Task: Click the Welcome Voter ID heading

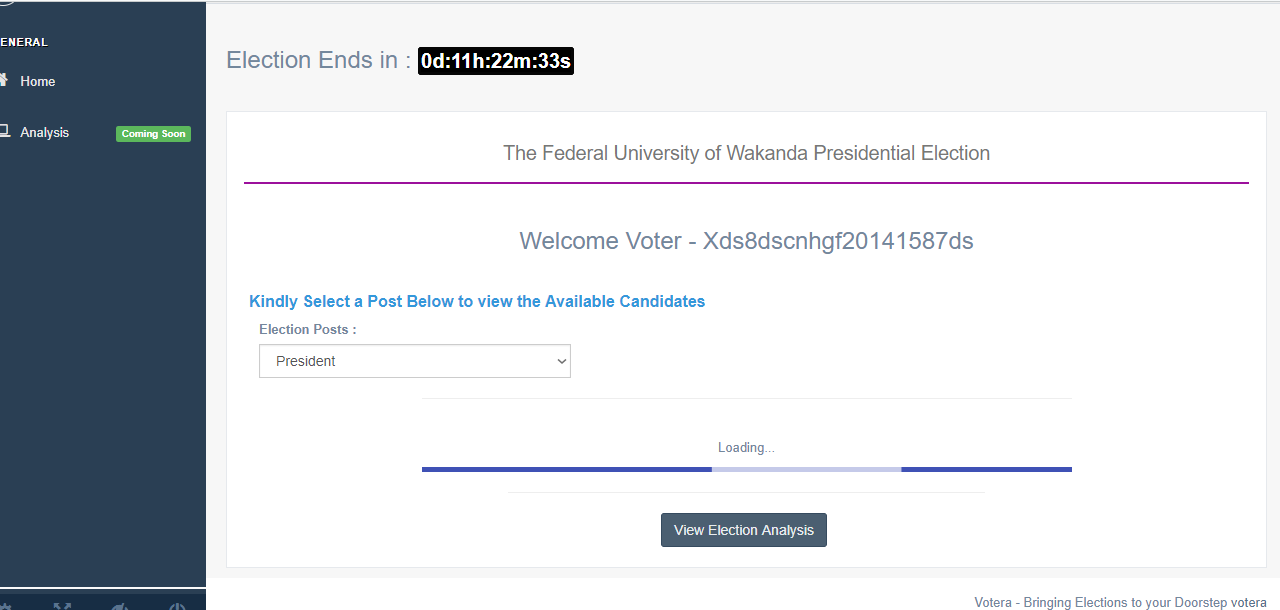Action: click(746, 241)
